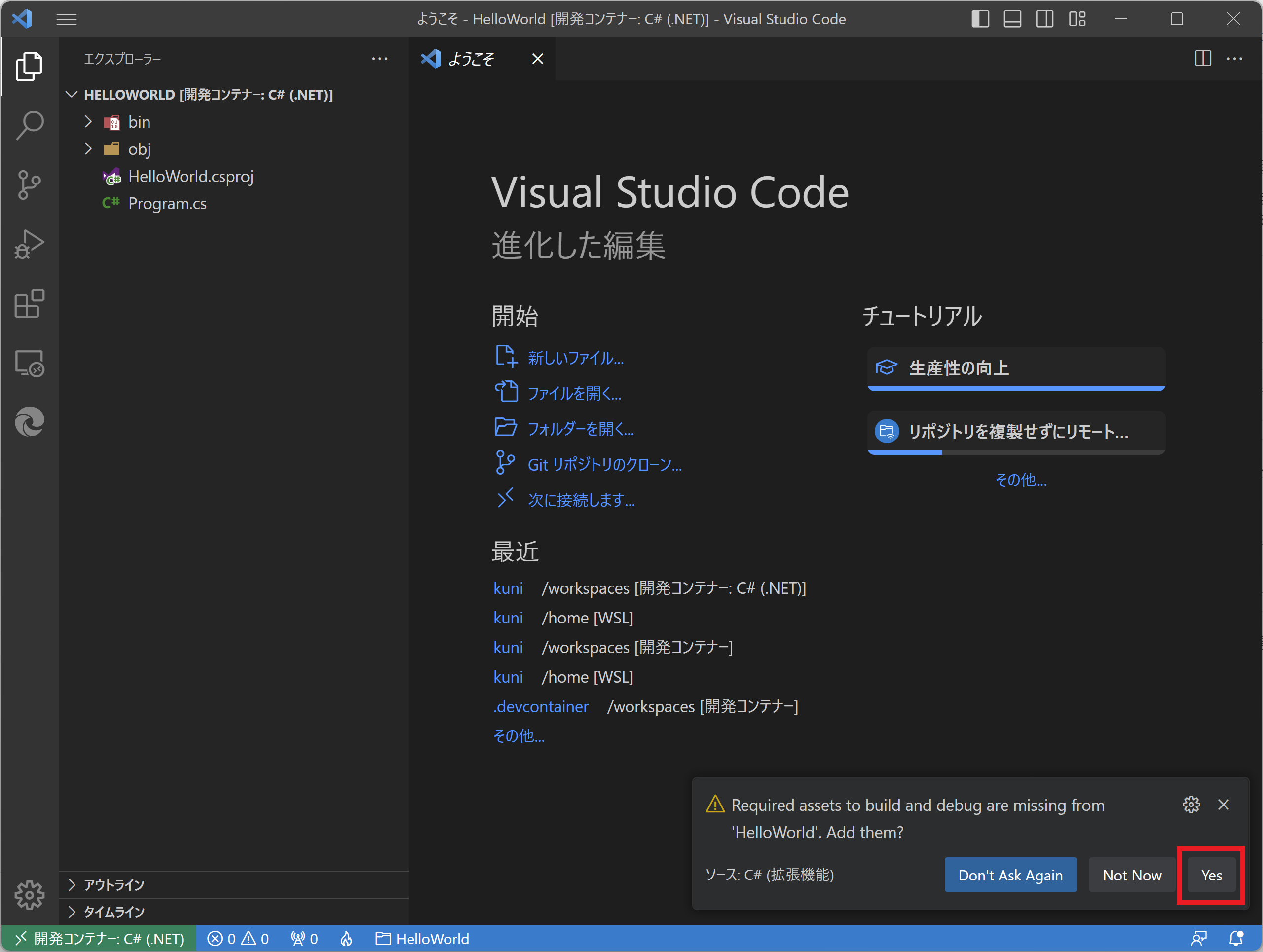Click Don't Ask Again in notification
Viewport: 1263px width, 952px height.
1010,875
